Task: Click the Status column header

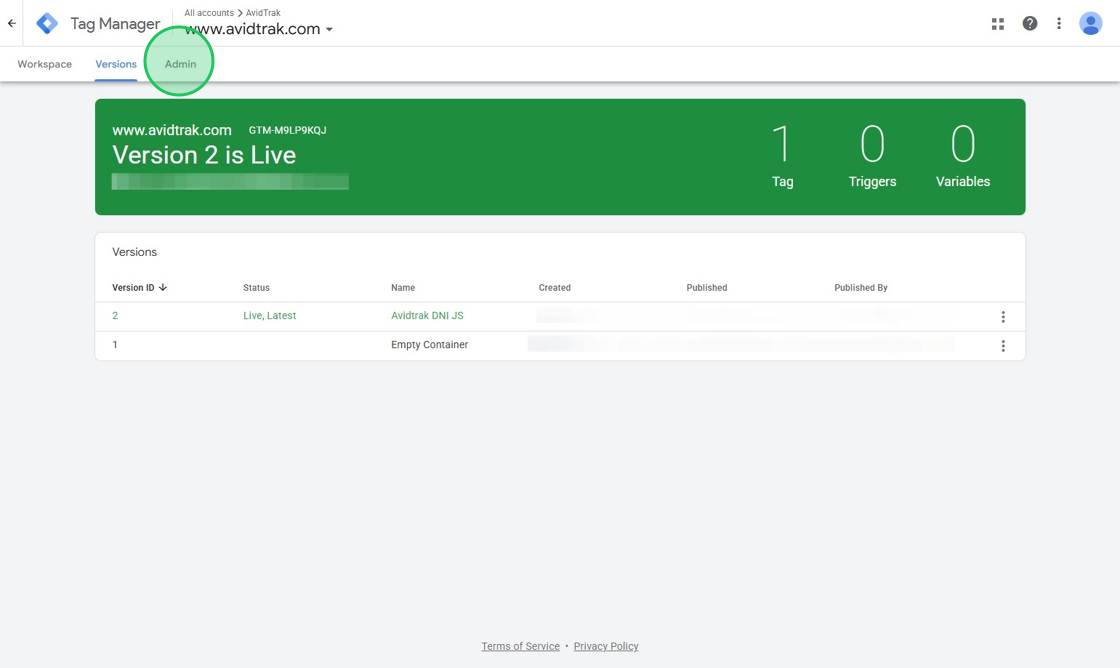Action: tap(256, 288)
